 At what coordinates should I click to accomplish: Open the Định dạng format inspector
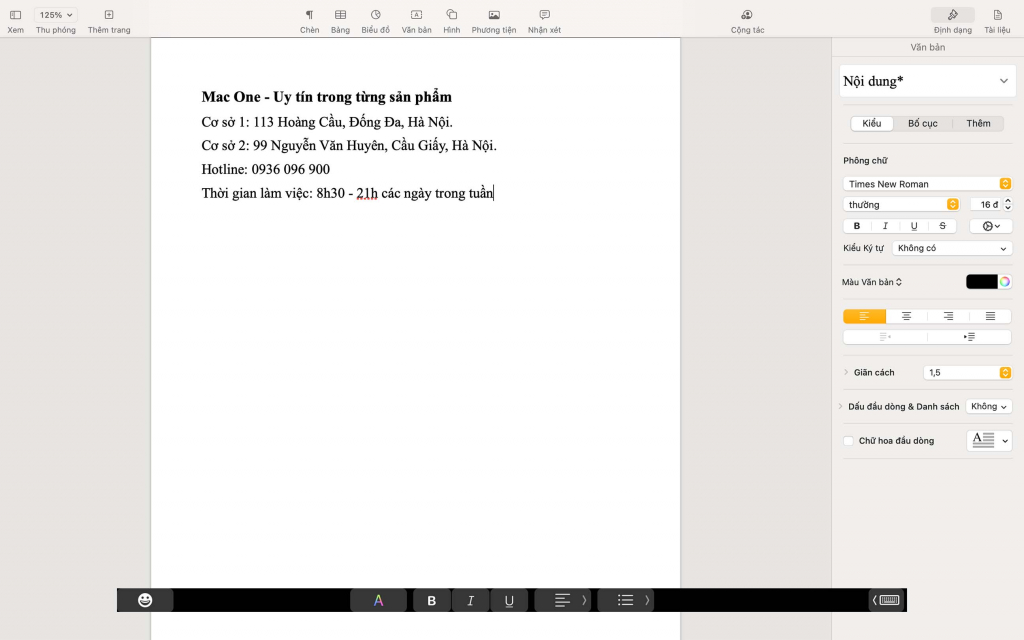click(953, 14)
